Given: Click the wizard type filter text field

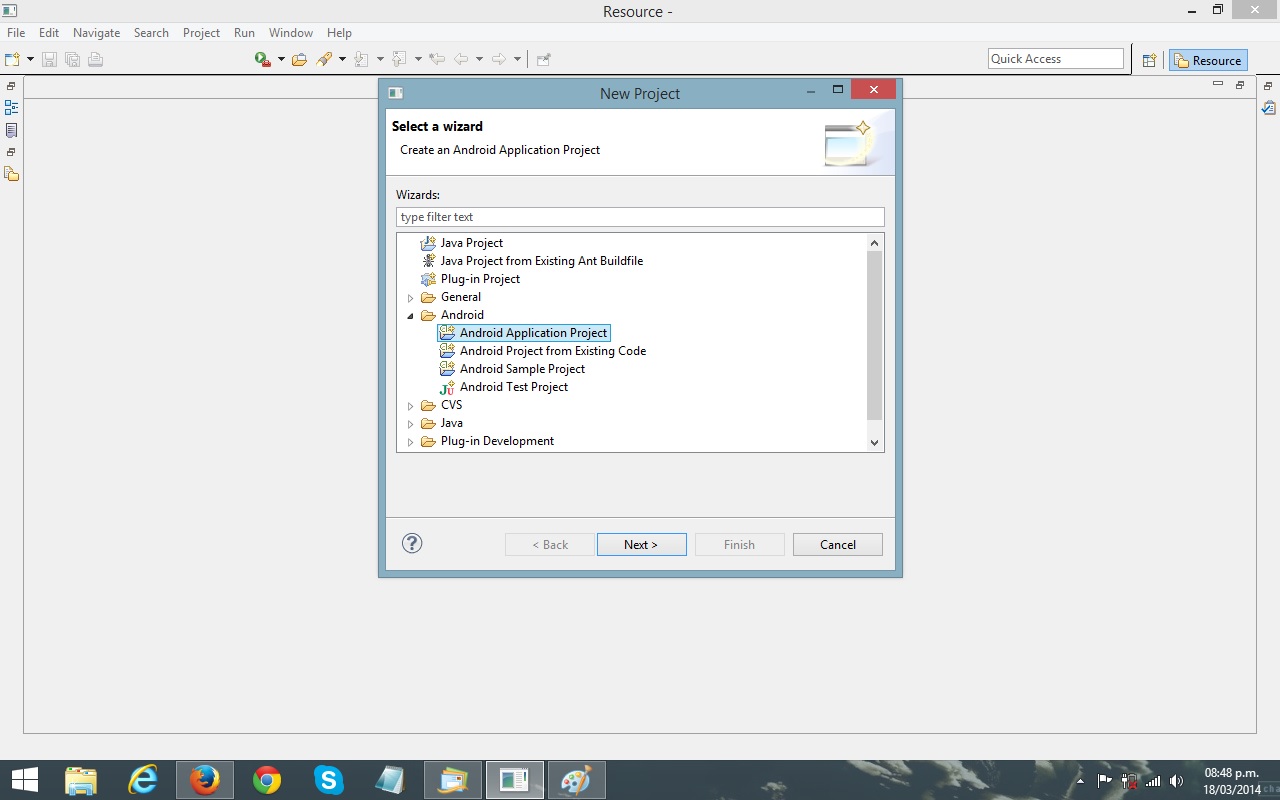Looking at the screenshot, I should tap(640, 217).
